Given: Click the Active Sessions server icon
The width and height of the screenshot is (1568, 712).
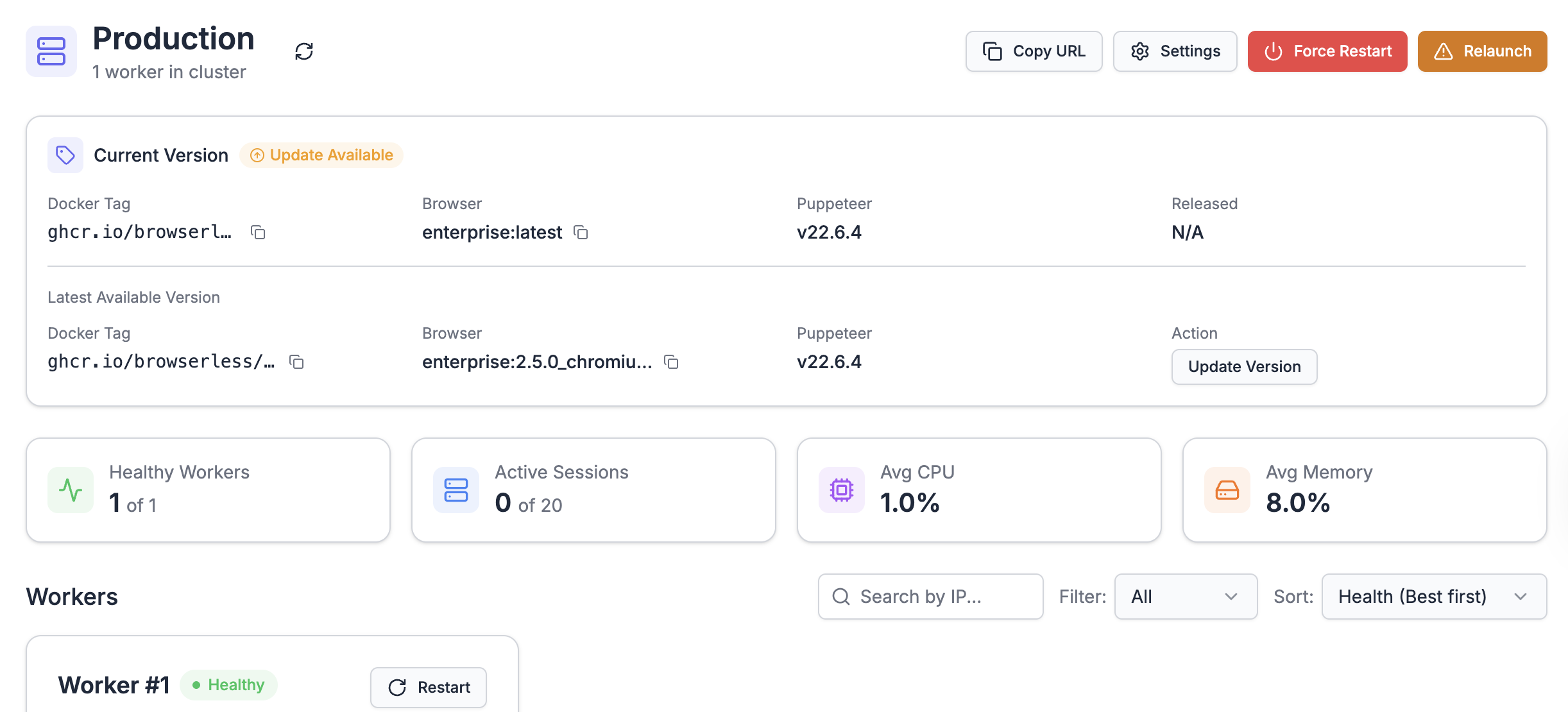Looking at the screenshot, I should pos(456,490).
